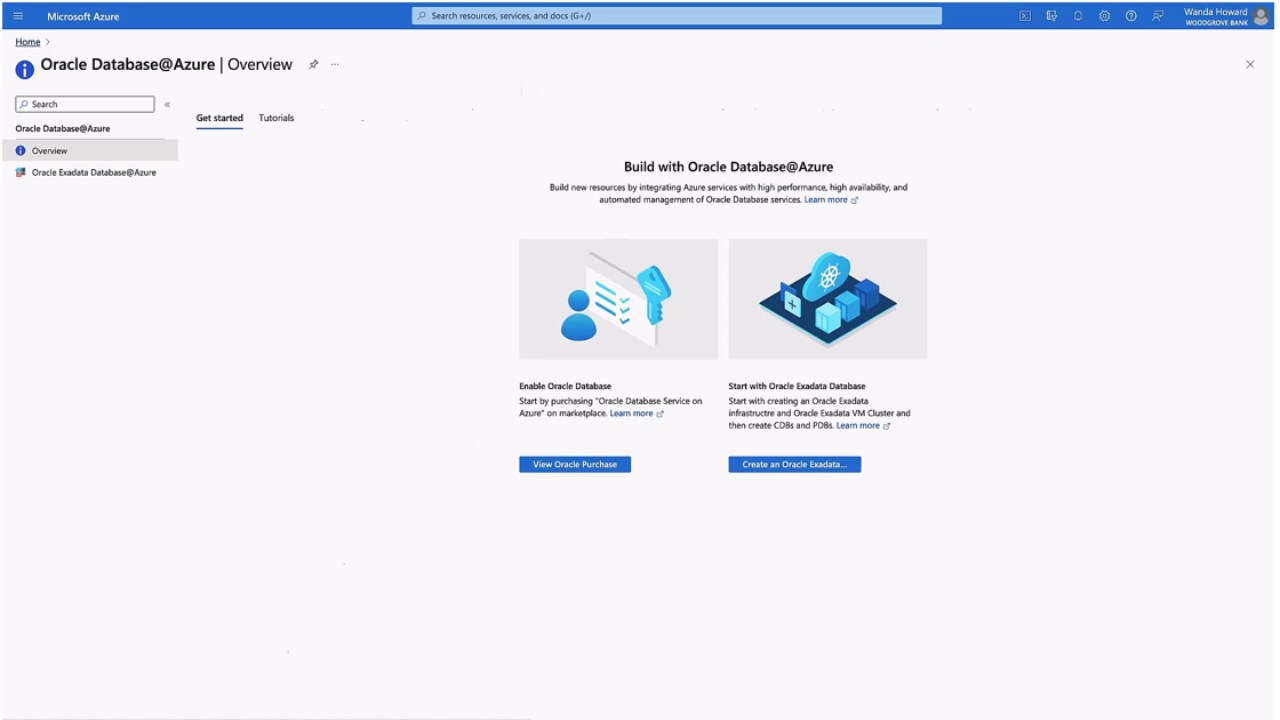1280x720 pixels.
Task: Open the Copilot icon in header
Action: (1051, 16)
